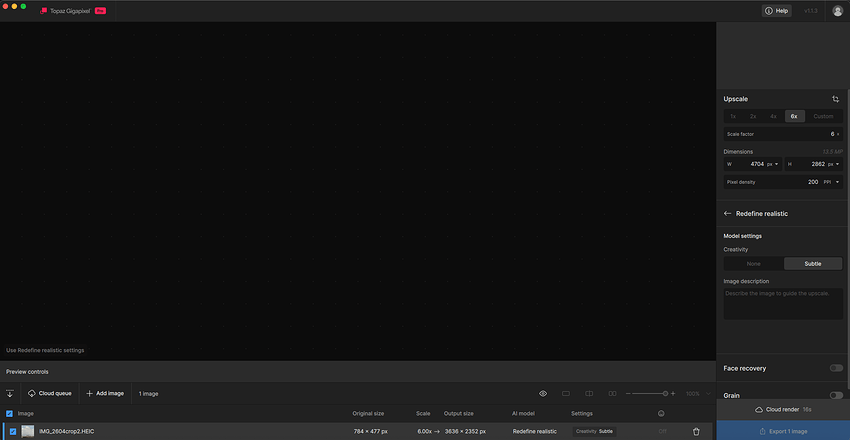Switch to single view layout icon

pyautogui.click(x=566, y=393)
